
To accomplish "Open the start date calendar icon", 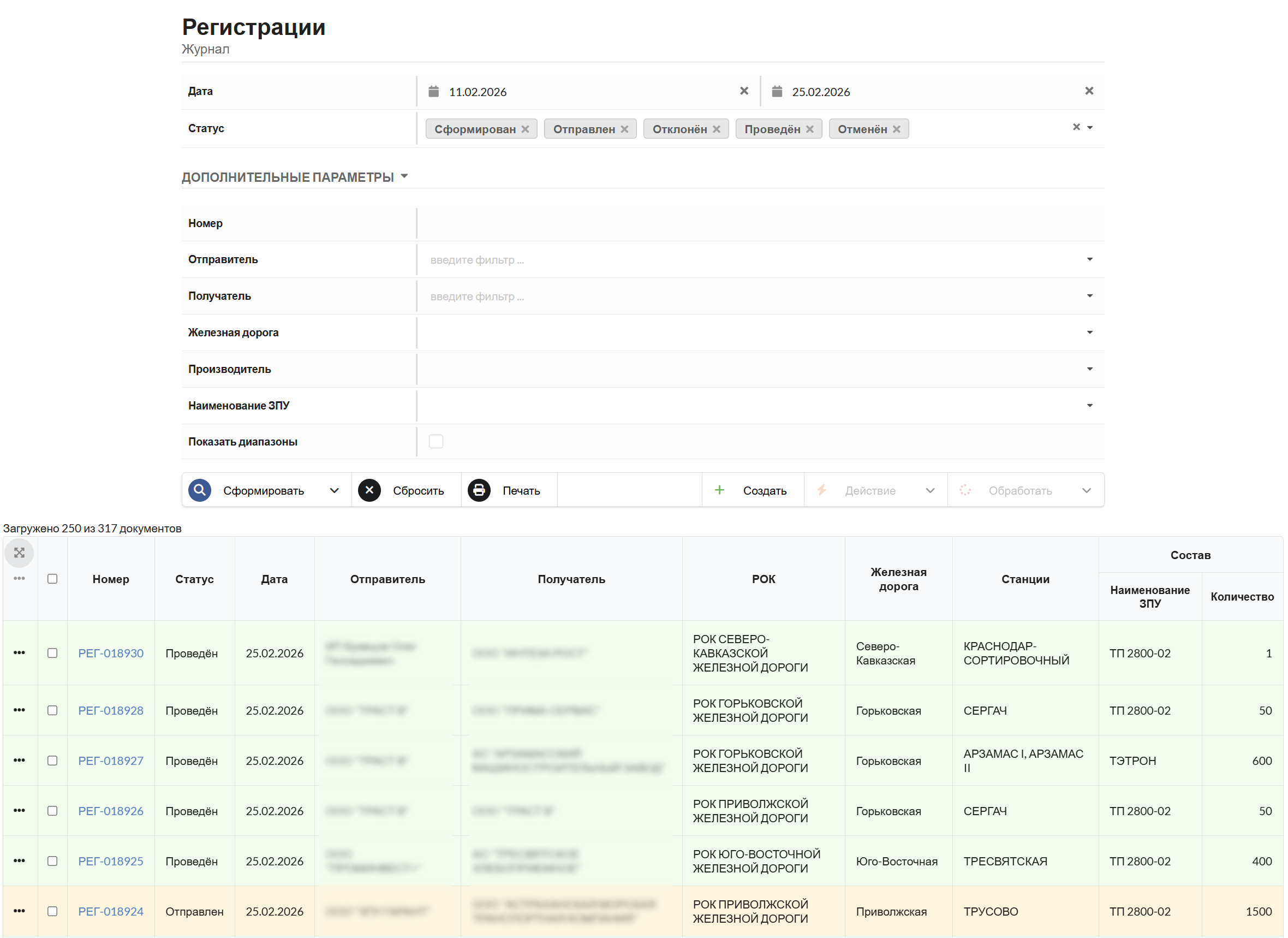I will pos(433,92).
